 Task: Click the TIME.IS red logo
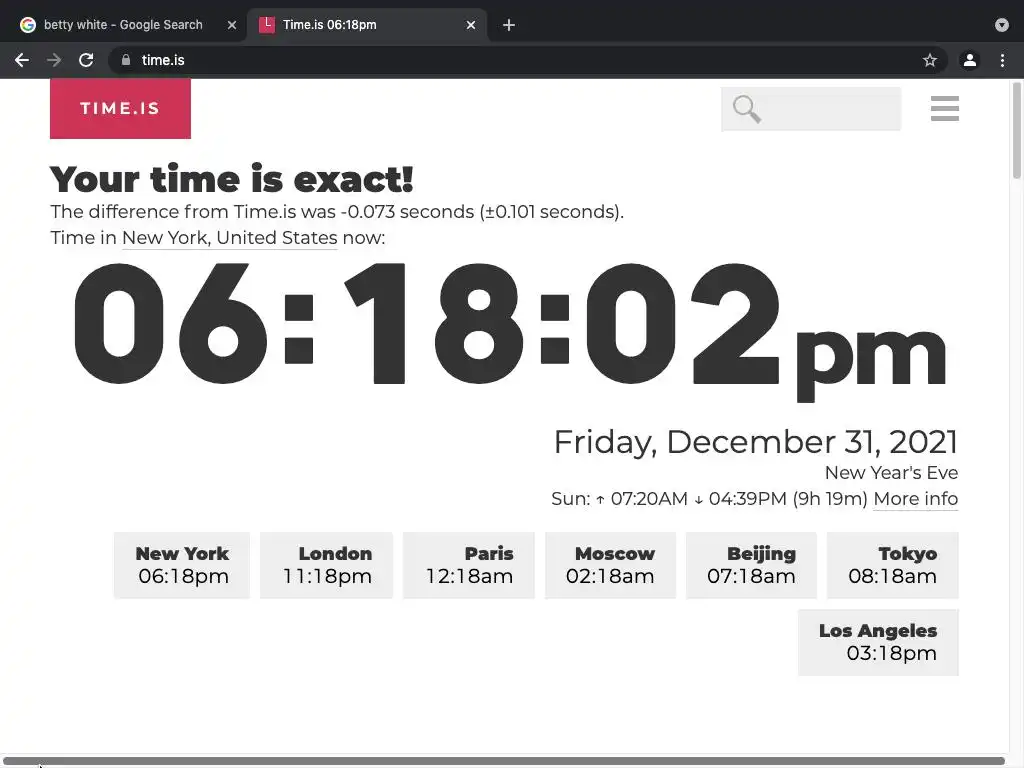pos(120,108)
